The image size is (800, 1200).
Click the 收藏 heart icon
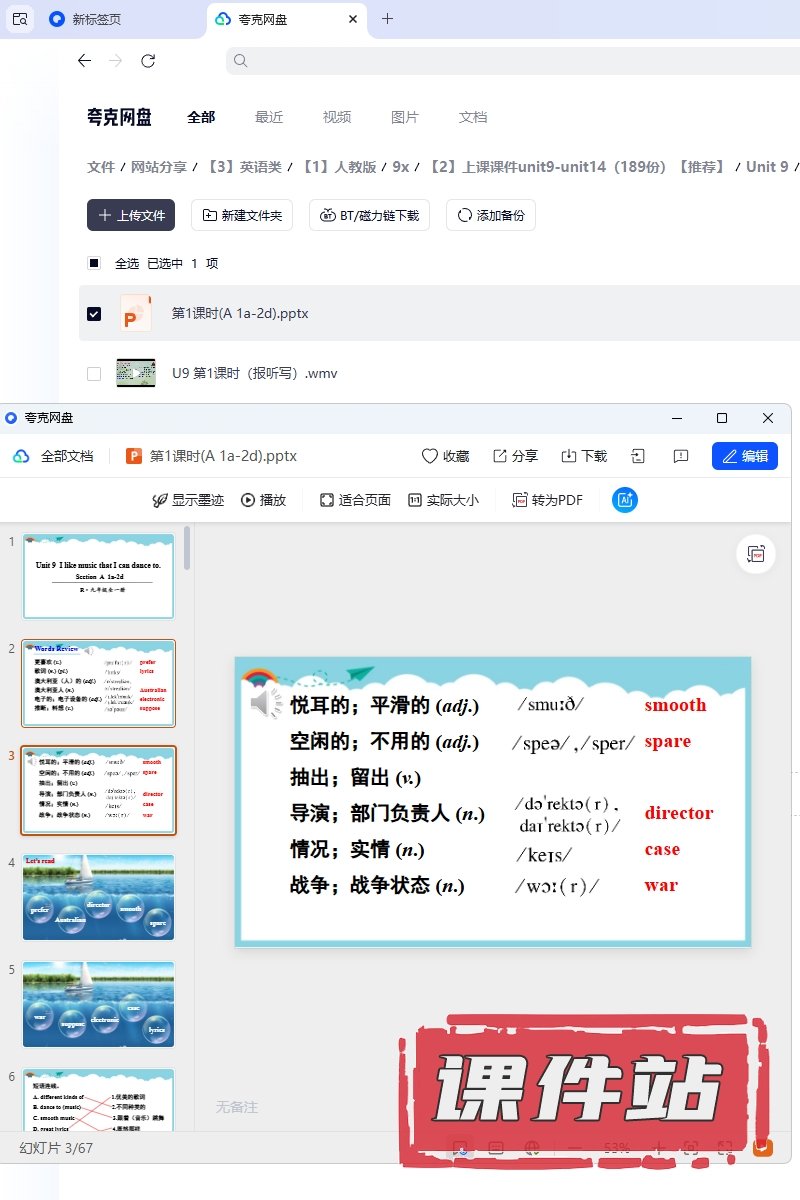point(430,456)
